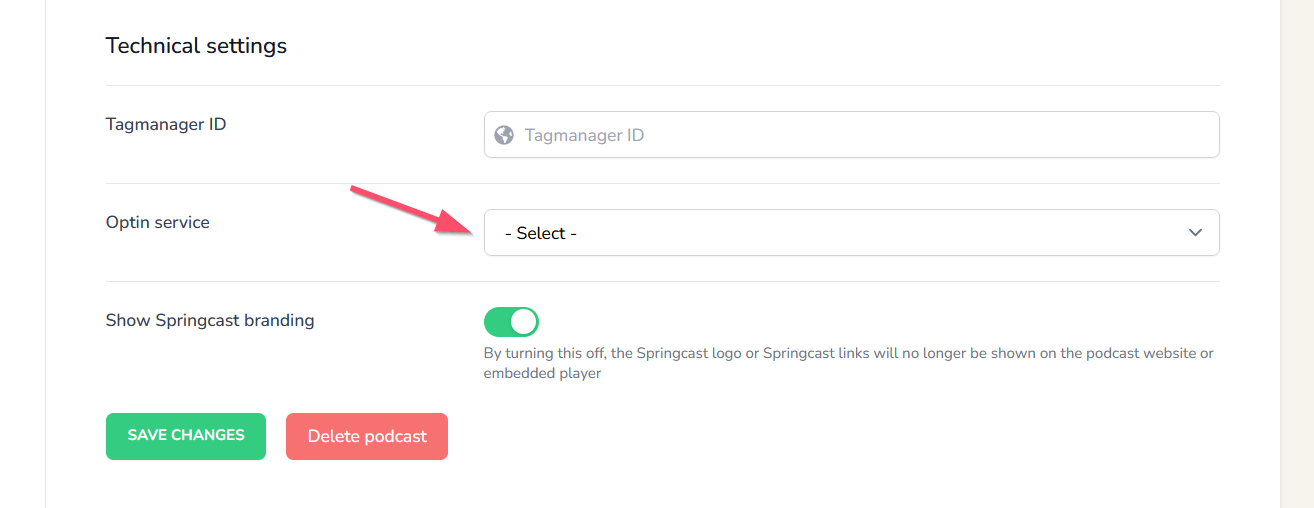
Task: Click the "Show Springcast branding" label
Action: pyautogui.click(x=210, y=321)
